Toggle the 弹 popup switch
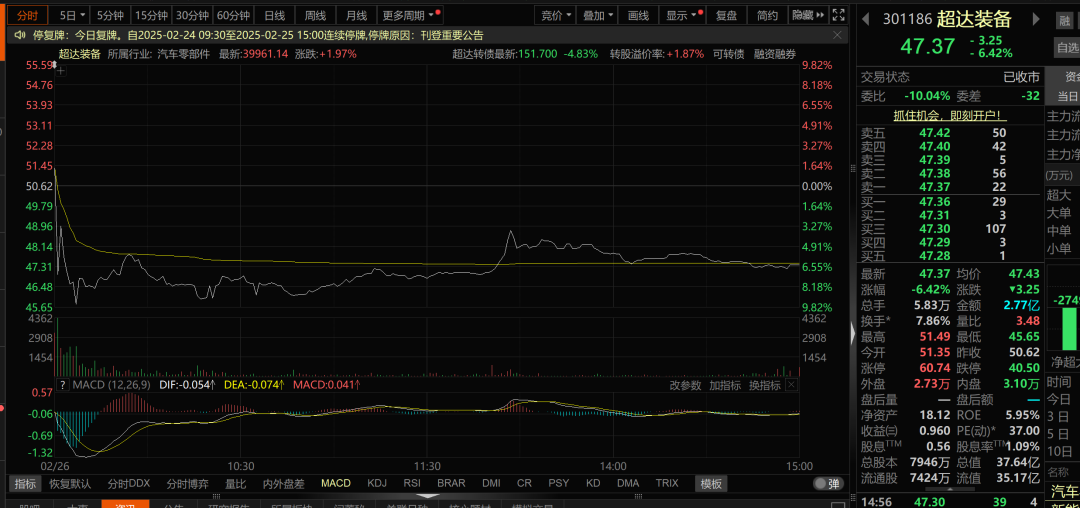Viewport: 1080px width, 508px height. coord(827,483)
